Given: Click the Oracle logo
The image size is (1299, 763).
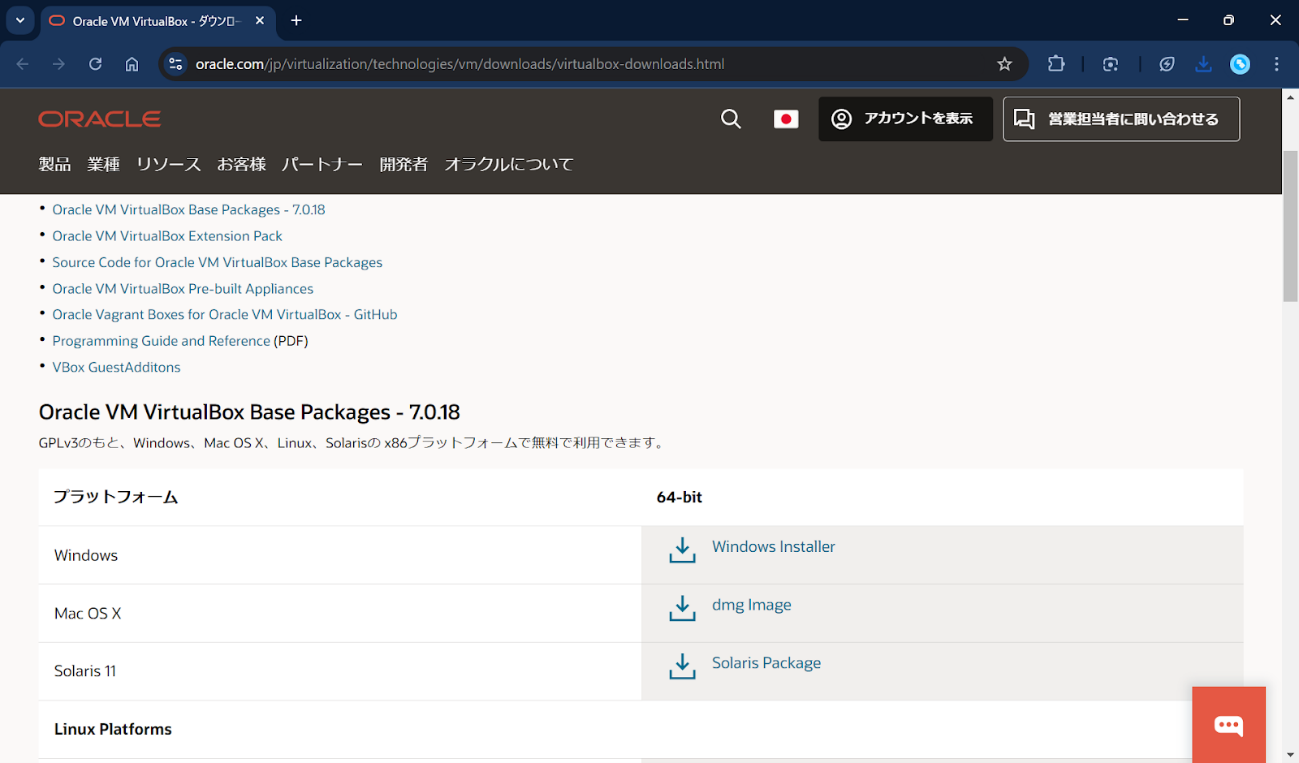Looking at the screenshot, I should click(100, 119).
